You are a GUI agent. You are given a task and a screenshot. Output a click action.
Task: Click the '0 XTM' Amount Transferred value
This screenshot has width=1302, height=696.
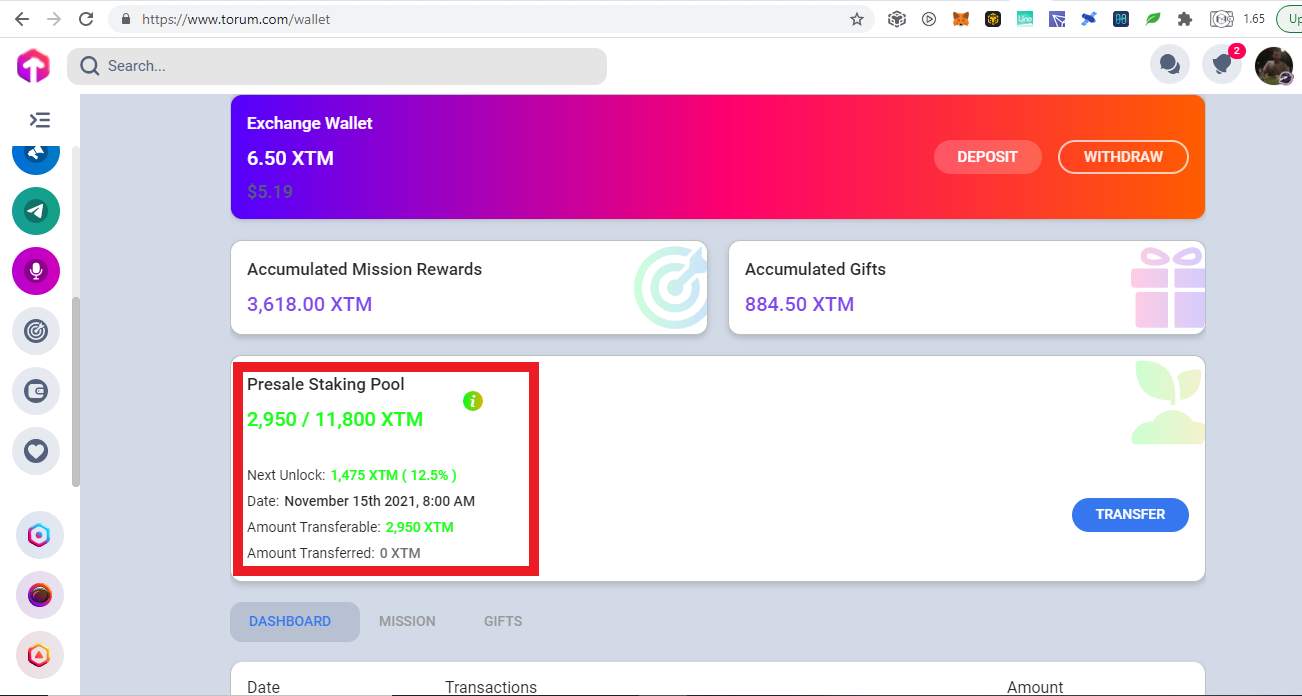400,553
